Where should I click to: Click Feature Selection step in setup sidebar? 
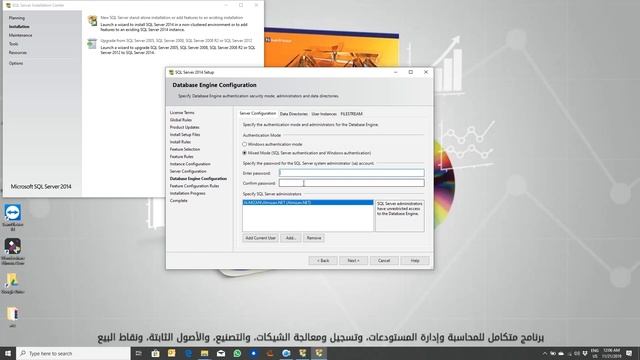185,149
